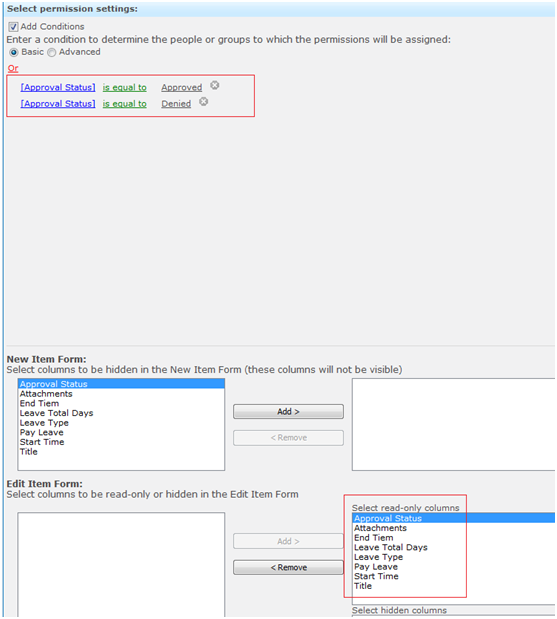Viewport: 557px width, 619px height.
Task: Click the New Item Form Add > button
Action: 288,411
